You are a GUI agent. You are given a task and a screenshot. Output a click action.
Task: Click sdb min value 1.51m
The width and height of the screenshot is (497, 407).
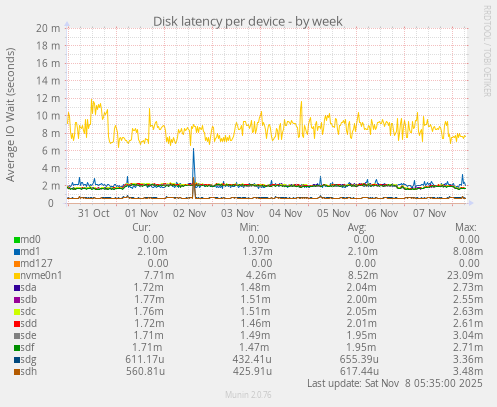pos(255,299)
